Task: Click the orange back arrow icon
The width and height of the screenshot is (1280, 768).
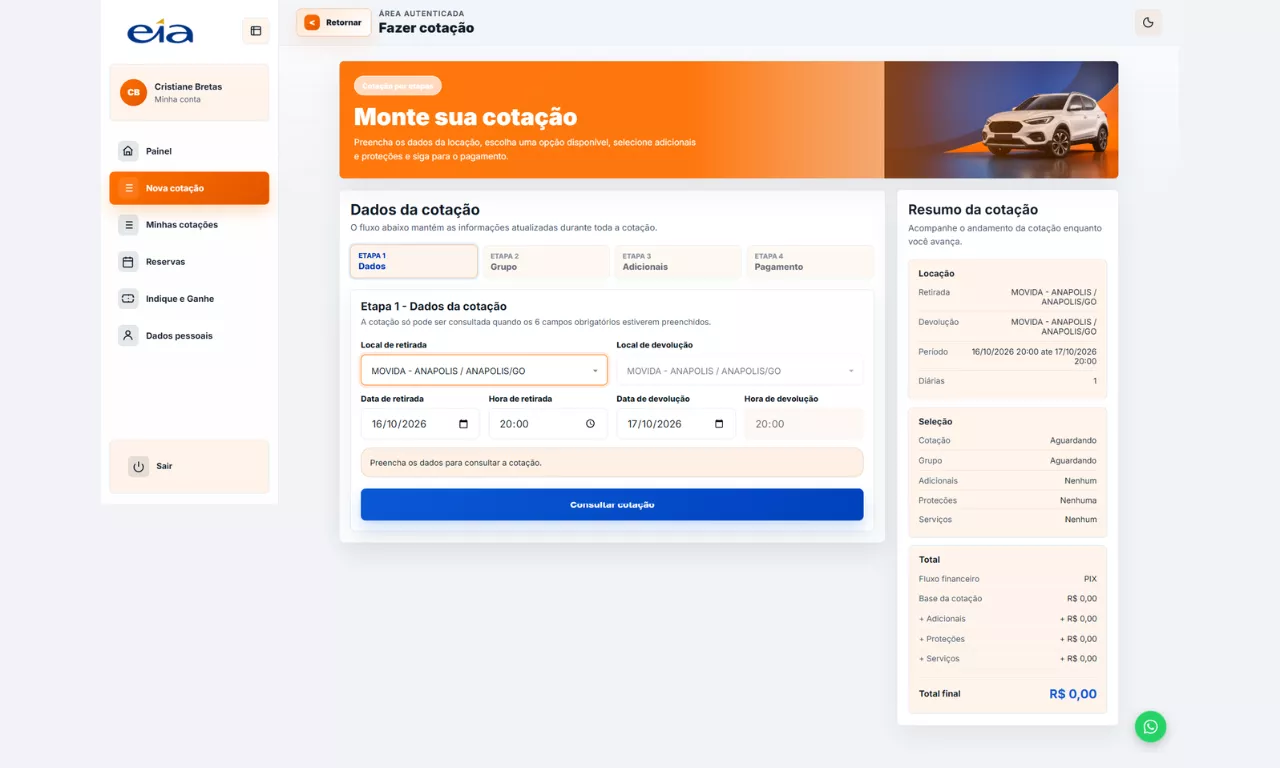Action: [312, 22]
